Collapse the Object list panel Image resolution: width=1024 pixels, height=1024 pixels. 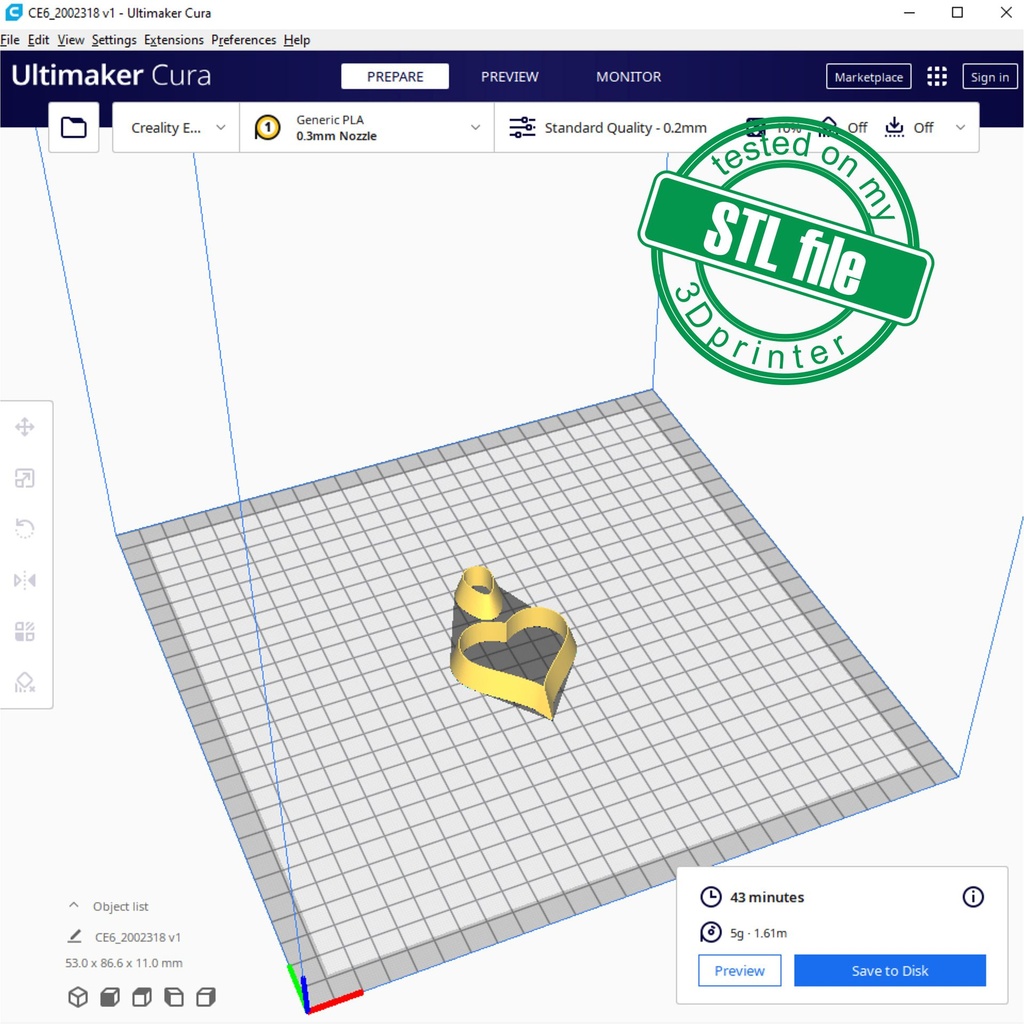pos(74,906)
